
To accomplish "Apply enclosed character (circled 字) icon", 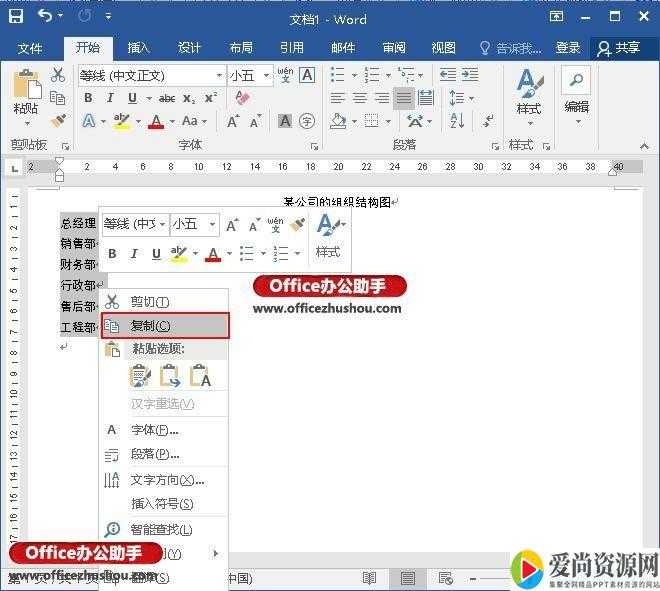I will point(307,121).
